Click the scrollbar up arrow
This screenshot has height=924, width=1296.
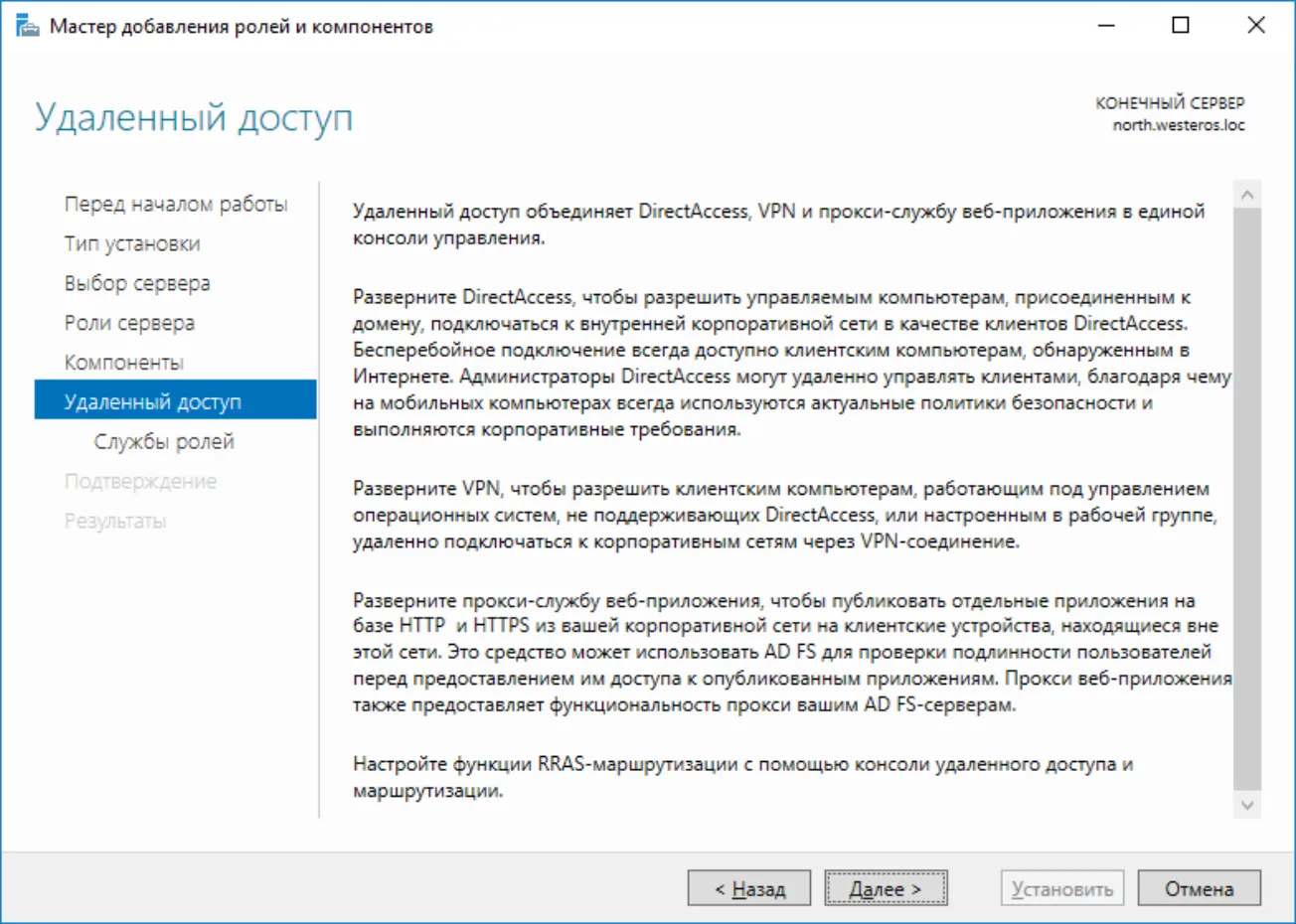point(1247,195)
